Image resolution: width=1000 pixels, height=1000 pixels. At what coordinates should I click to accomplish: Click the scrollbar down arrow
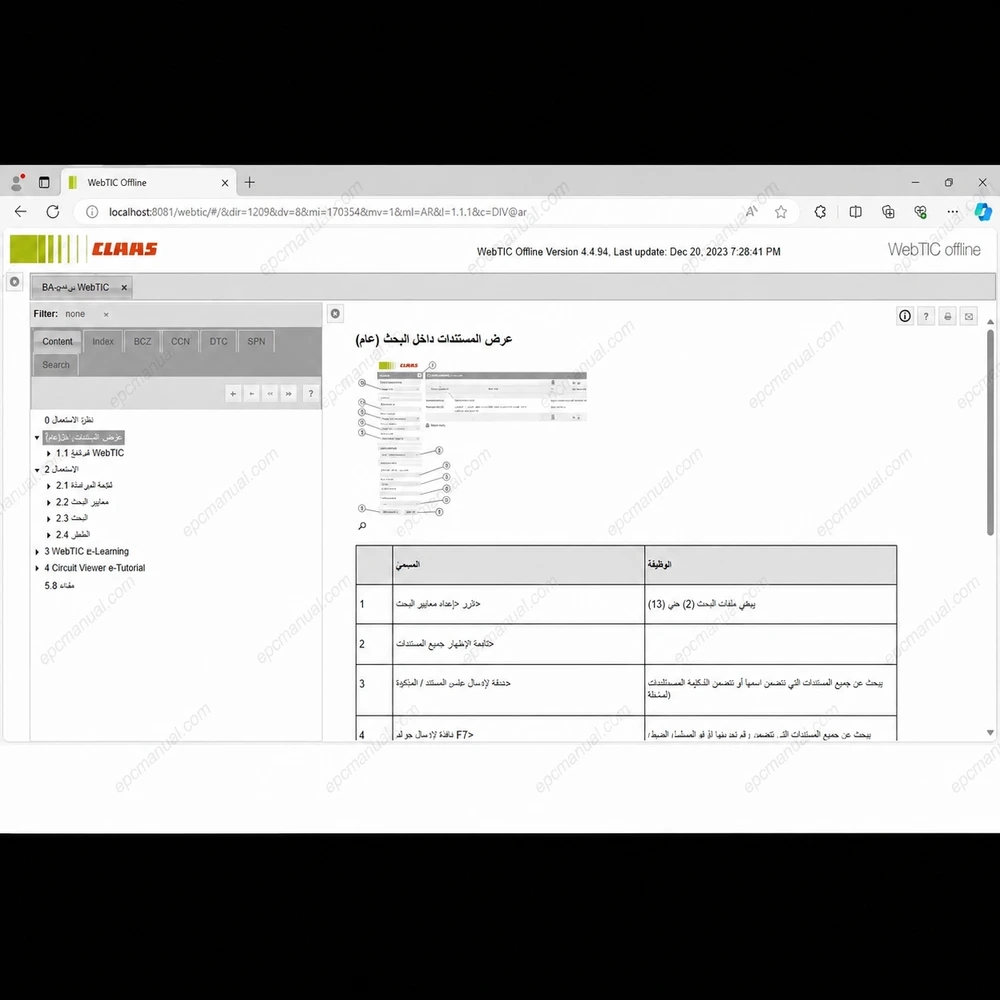click(990, 733)
